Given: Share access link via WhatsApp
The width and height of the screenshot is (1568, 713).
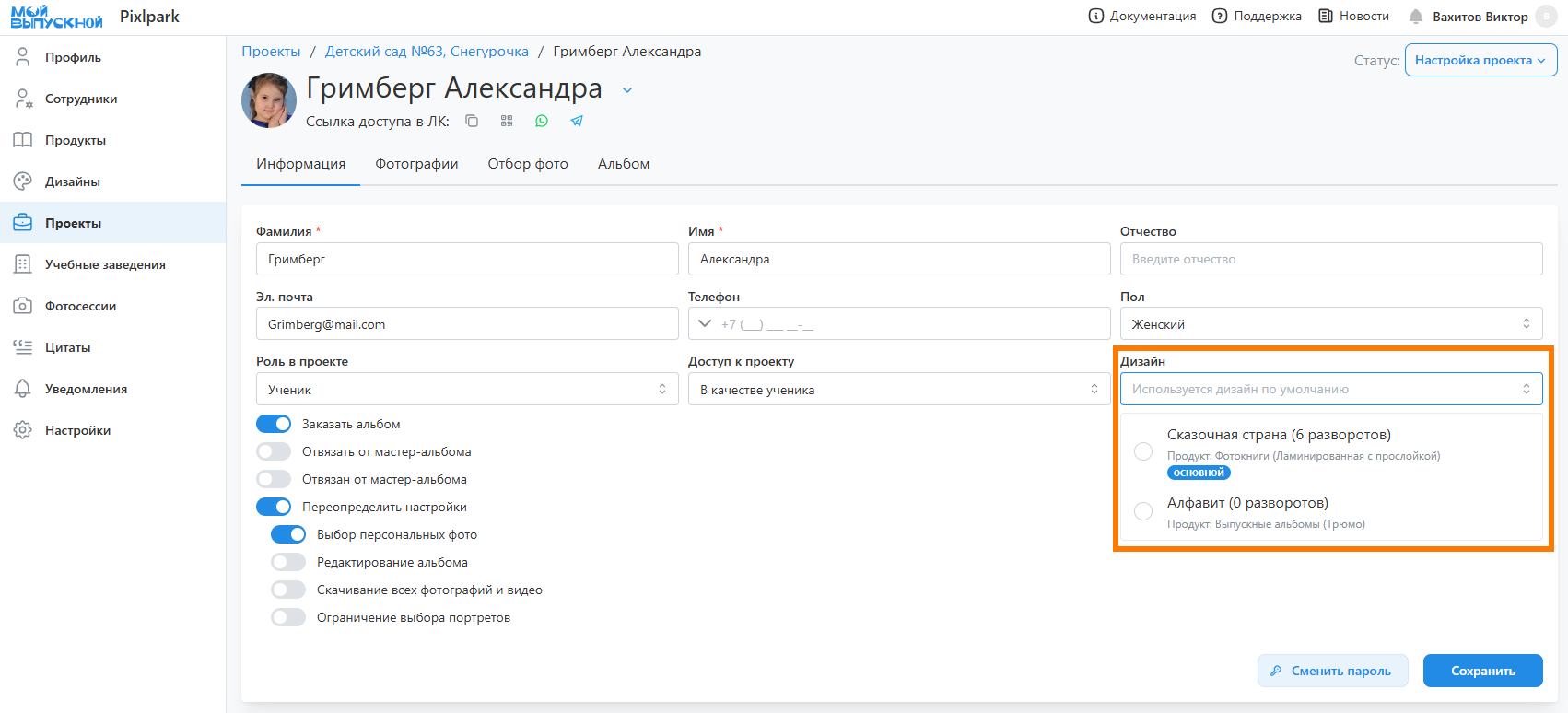Looking at the screenshot, I should click(542, 121).
